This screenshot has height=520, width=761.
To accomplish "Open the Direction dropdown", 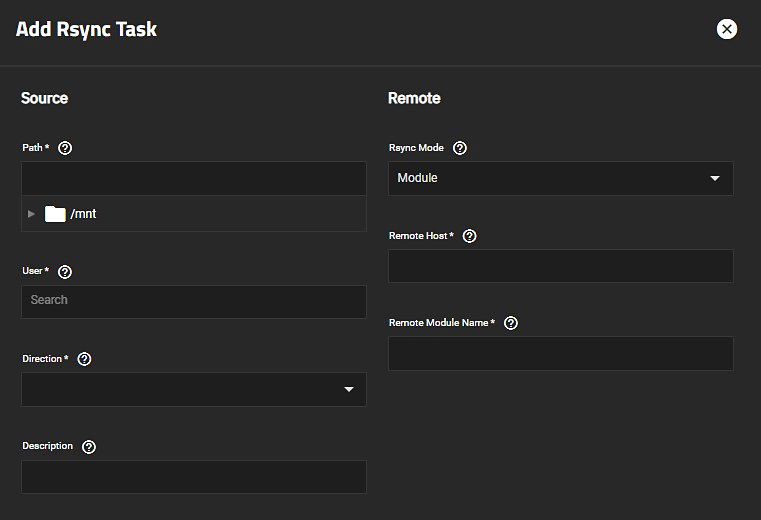I will (194, 389).
